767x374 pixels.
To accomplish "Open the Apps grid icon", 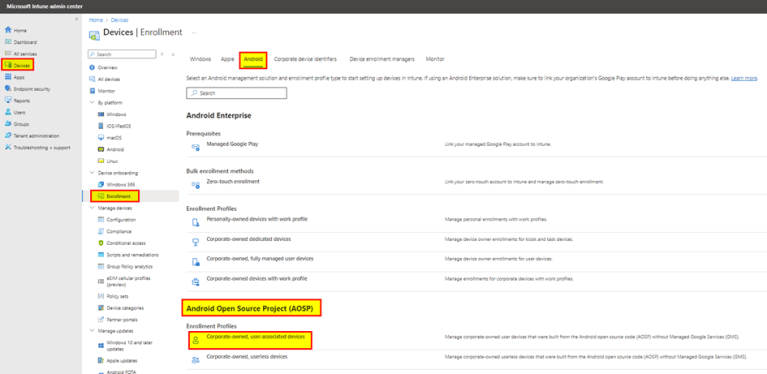I will [x=8, y=77].
